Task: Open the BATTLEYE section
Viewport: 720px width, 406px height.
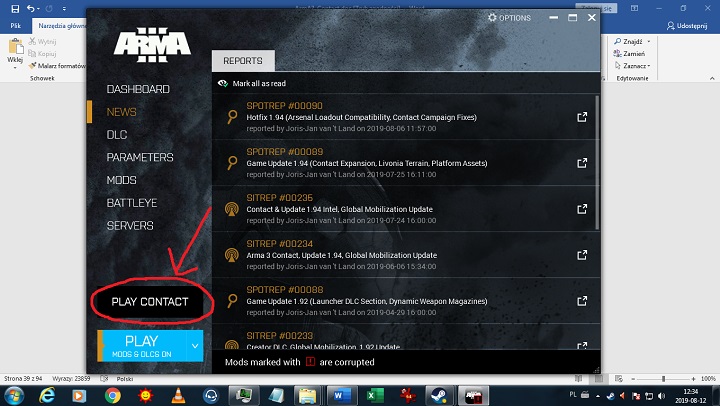Action: point(132,203)
